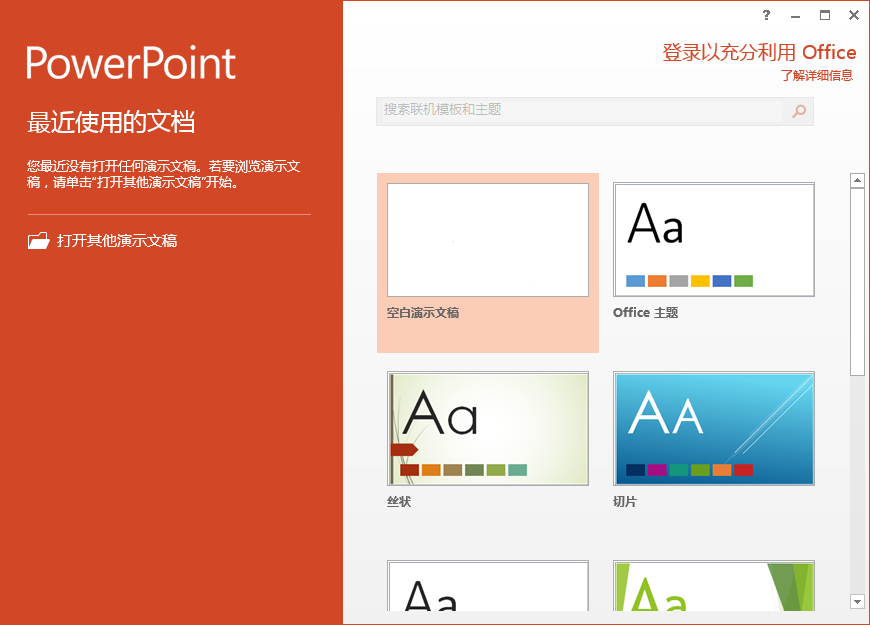
Task: Pick the 切片 blue theme thumbnail
Action: [714, 429]
